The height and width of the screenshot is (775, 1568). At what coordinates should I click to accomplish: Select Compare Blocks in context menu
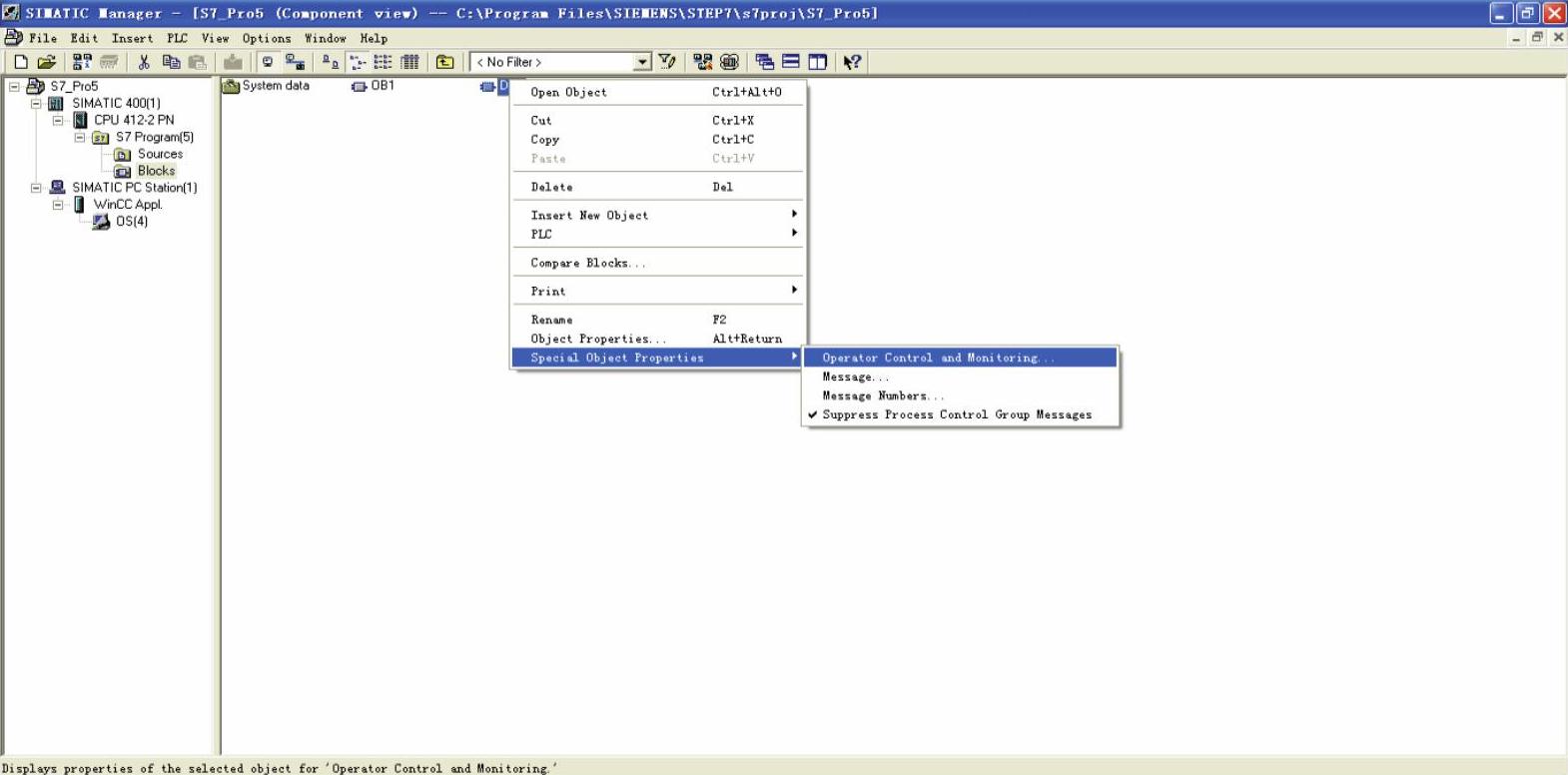tap(587, 263)
